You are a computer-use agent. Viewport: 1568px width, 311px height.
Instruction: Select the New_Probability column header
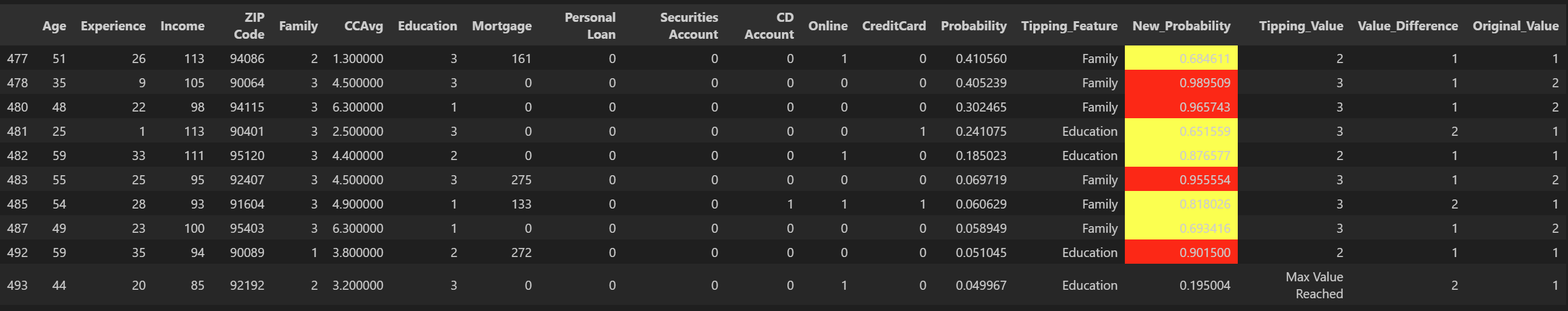tap(1180, 25)
